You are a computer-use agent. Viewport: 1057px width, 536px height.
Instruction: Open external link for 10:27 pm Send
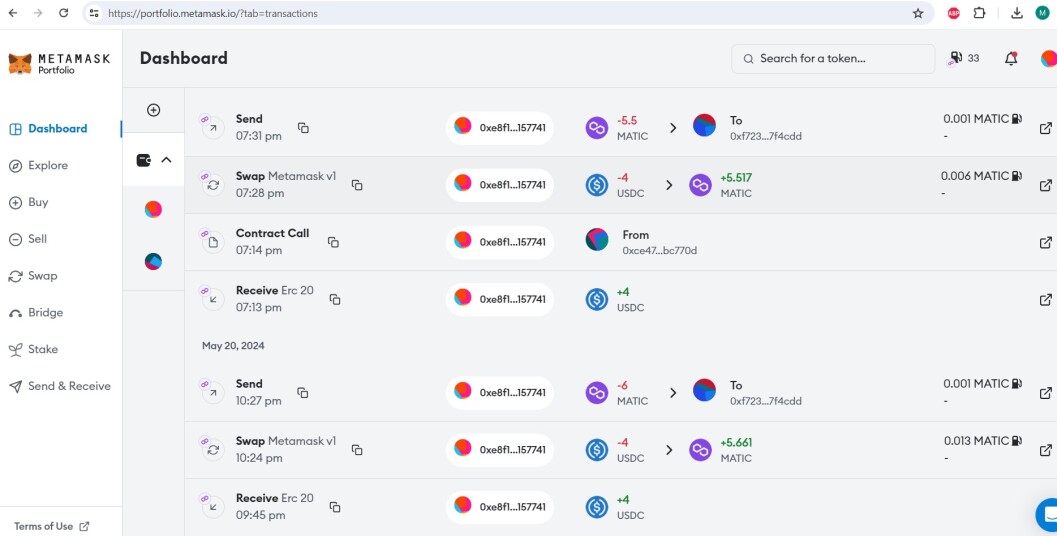[1046, 392]
